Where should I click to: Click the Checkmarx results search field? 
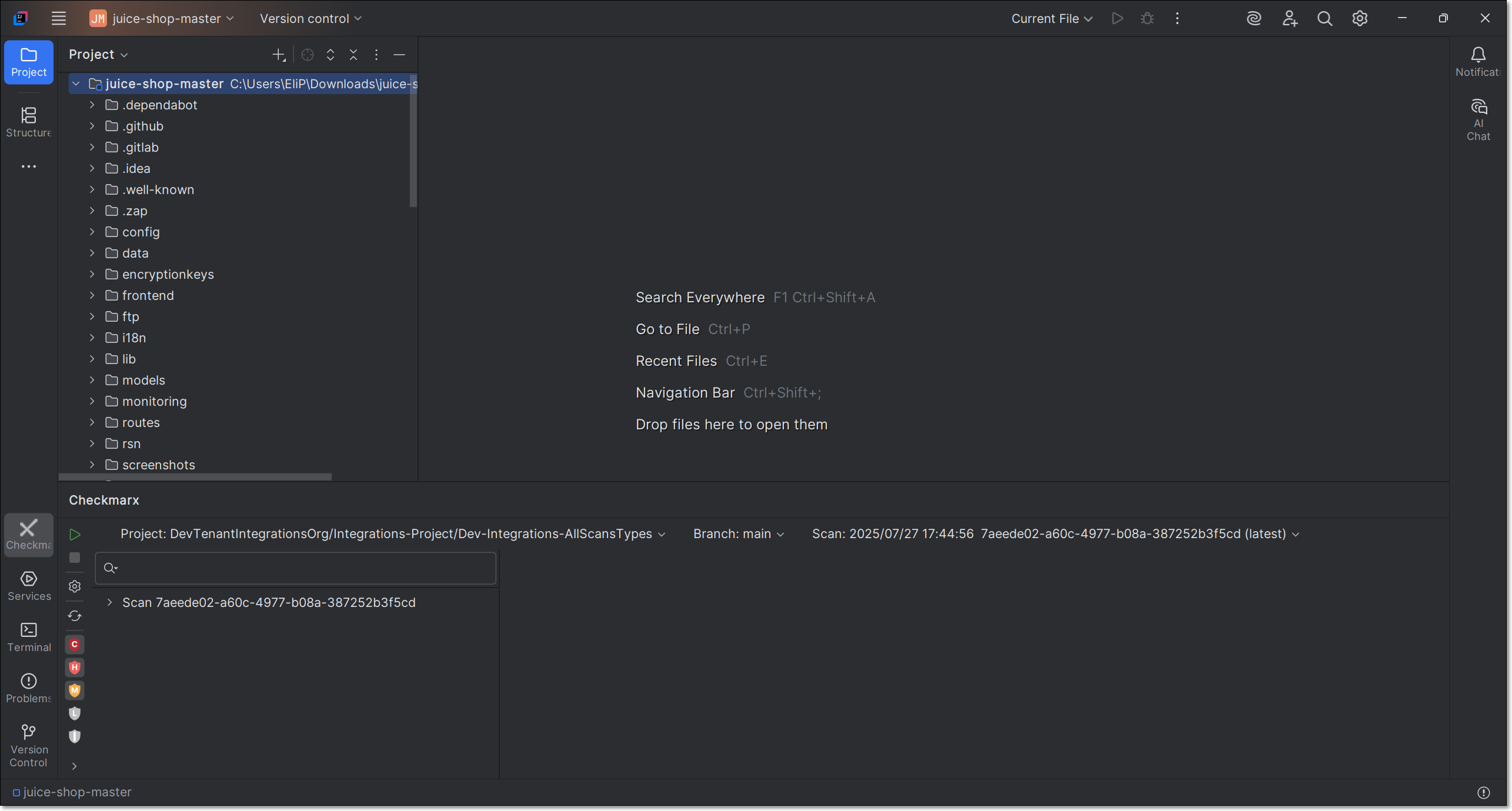(306, 568)
